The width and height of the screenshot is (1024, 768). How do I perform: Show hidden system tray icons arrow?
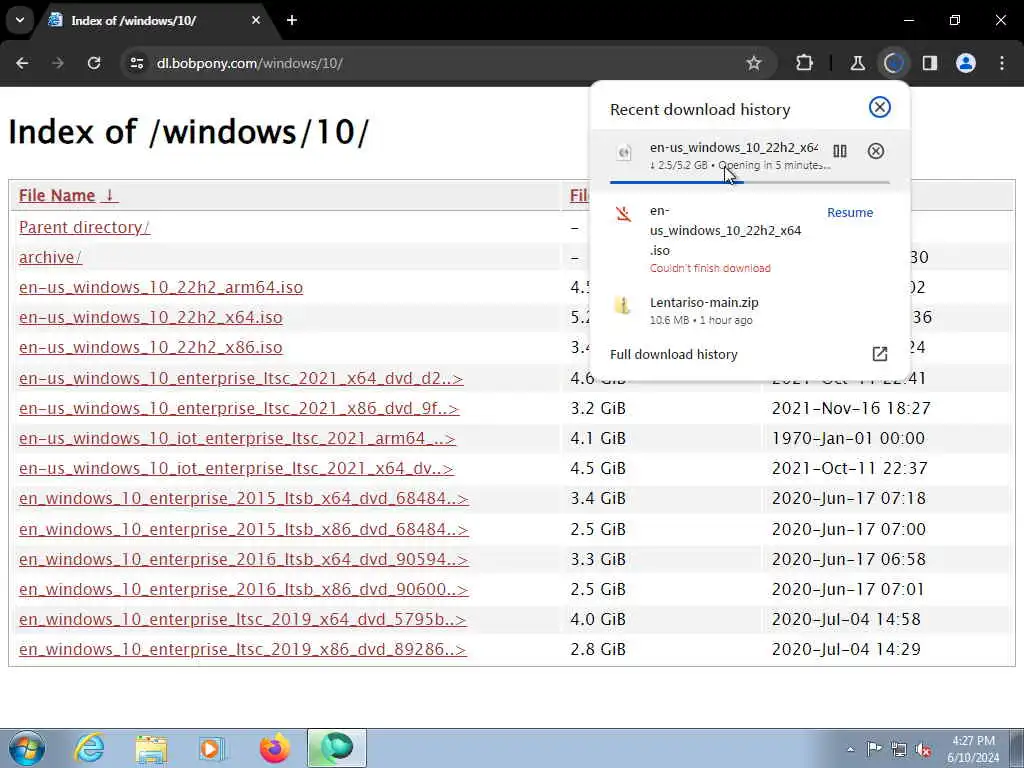[x=850, y=749]
